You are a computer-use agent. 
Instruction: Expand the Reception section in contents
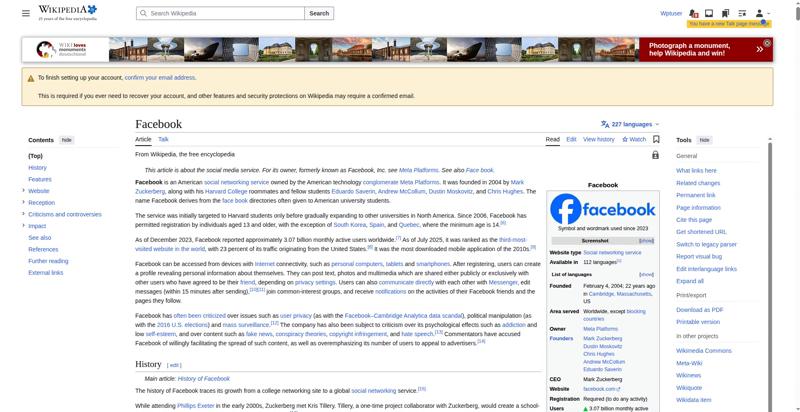tap(23, 202)
